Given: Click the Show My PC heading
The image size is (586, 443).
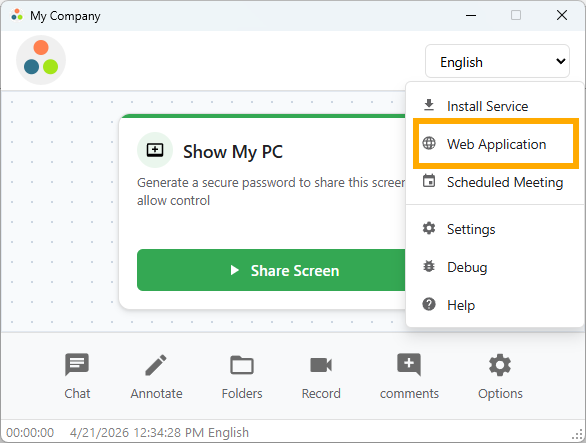Looking at the screenshot, I should 232,151.
